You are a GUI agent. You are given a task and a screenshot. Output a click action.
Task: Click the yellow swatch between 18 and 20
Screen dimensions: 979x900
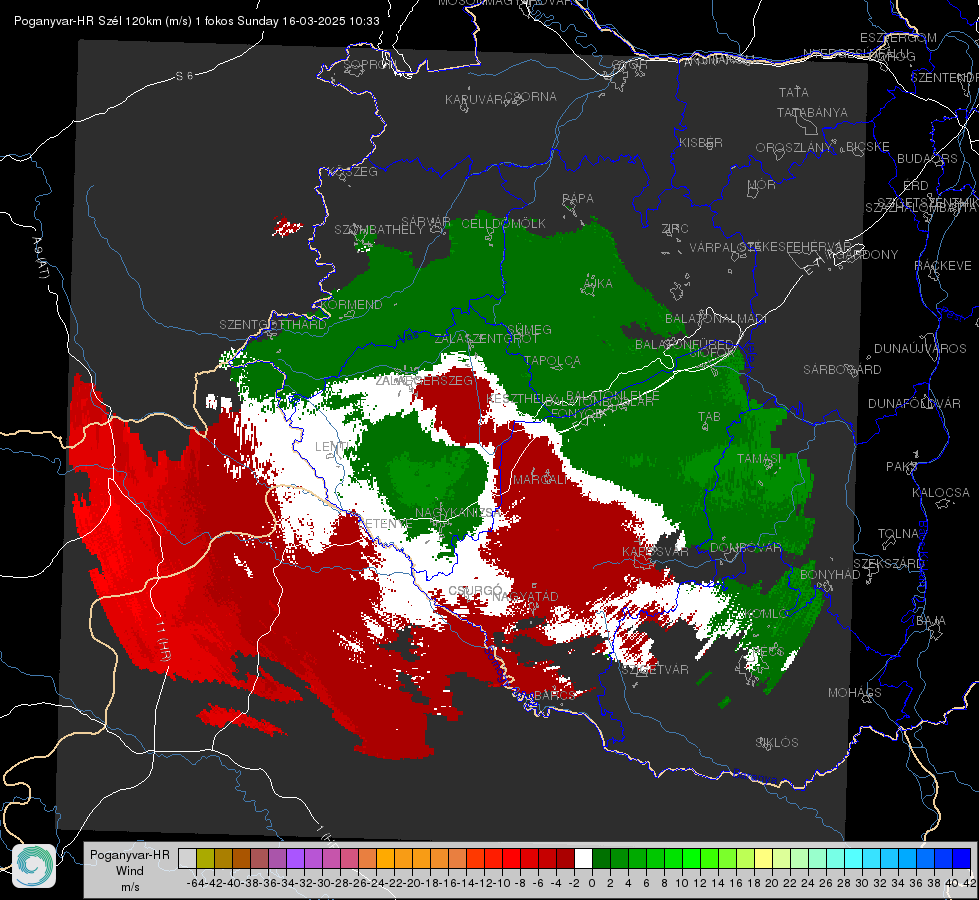[x=763, y=858]
